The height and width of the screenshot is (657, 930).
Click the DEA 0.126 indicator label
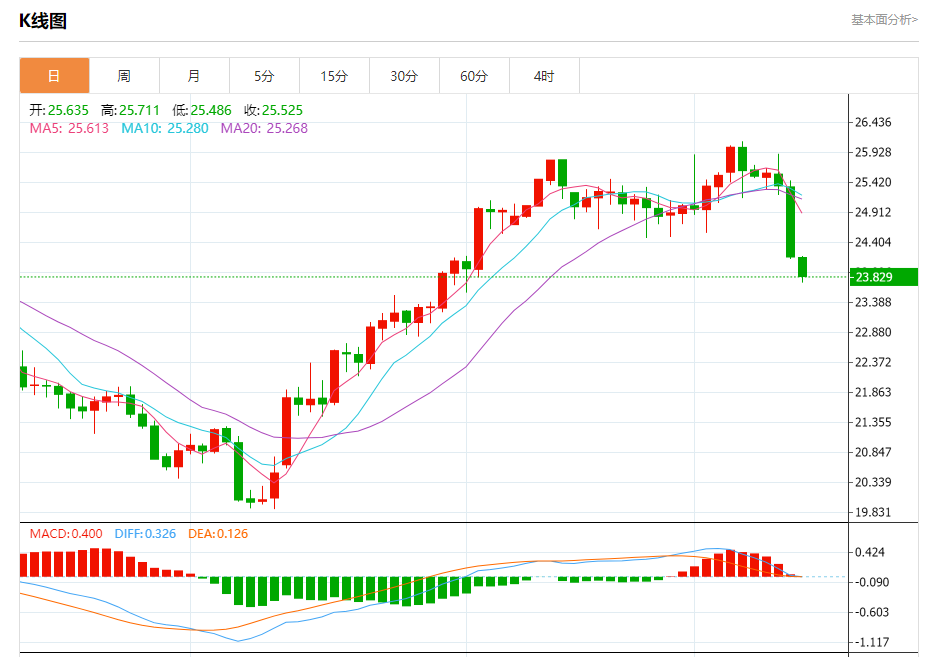218,534
